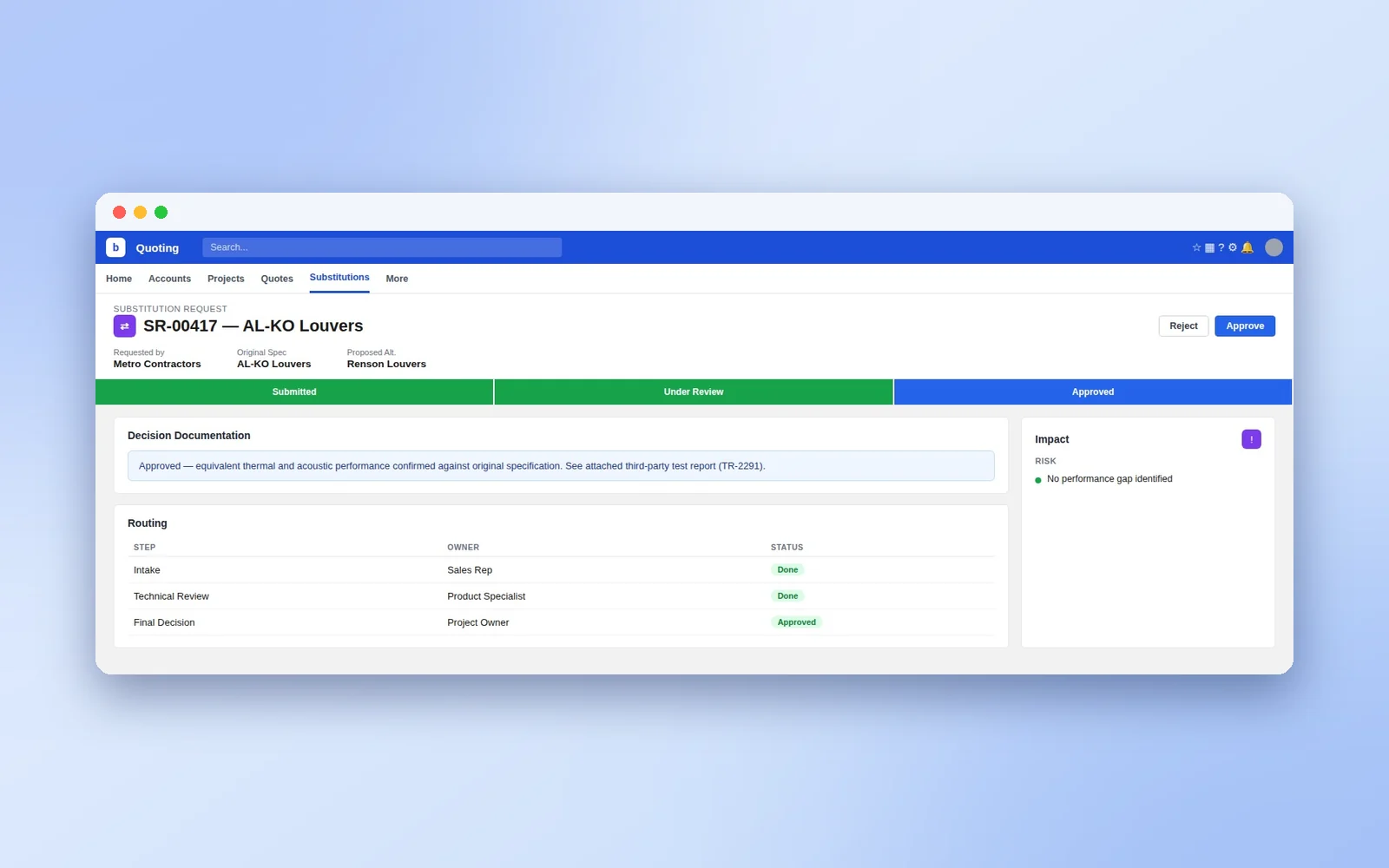The image size is (1389, 868).
Task: Click the OWNER column header
Action: point(463,548)
